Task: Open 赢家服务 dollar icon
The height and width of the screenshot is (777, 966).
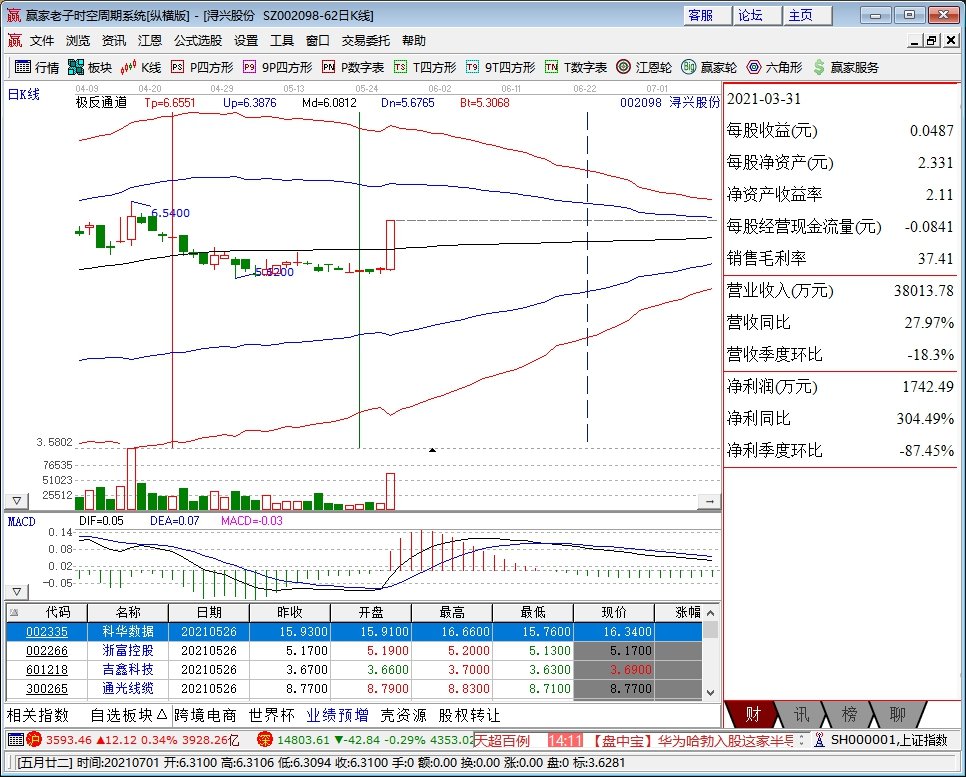Action: tap(846, 67)
